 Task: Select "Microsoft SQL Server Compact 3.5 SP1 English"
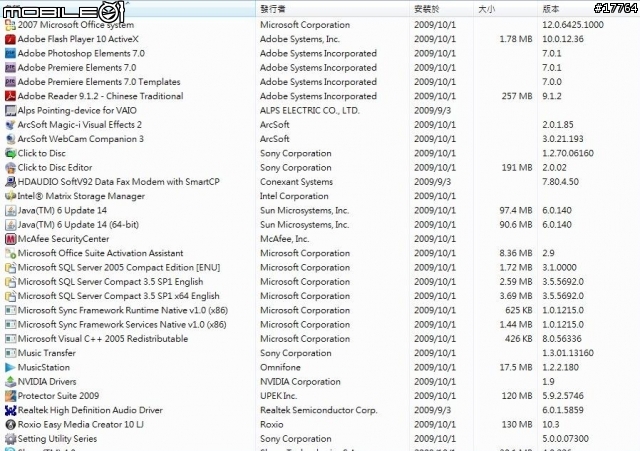click(x=110, y=282)
